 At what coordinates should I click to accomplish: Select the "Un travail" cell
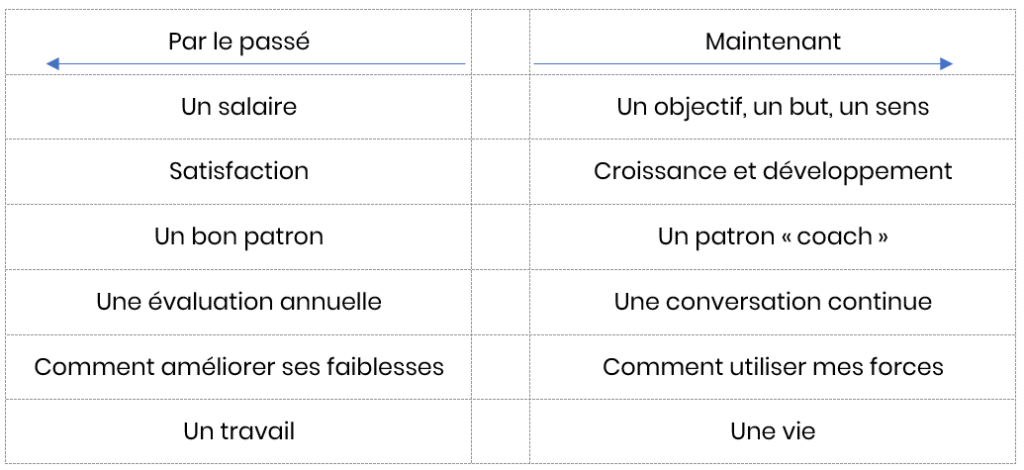tap(239, 431)
